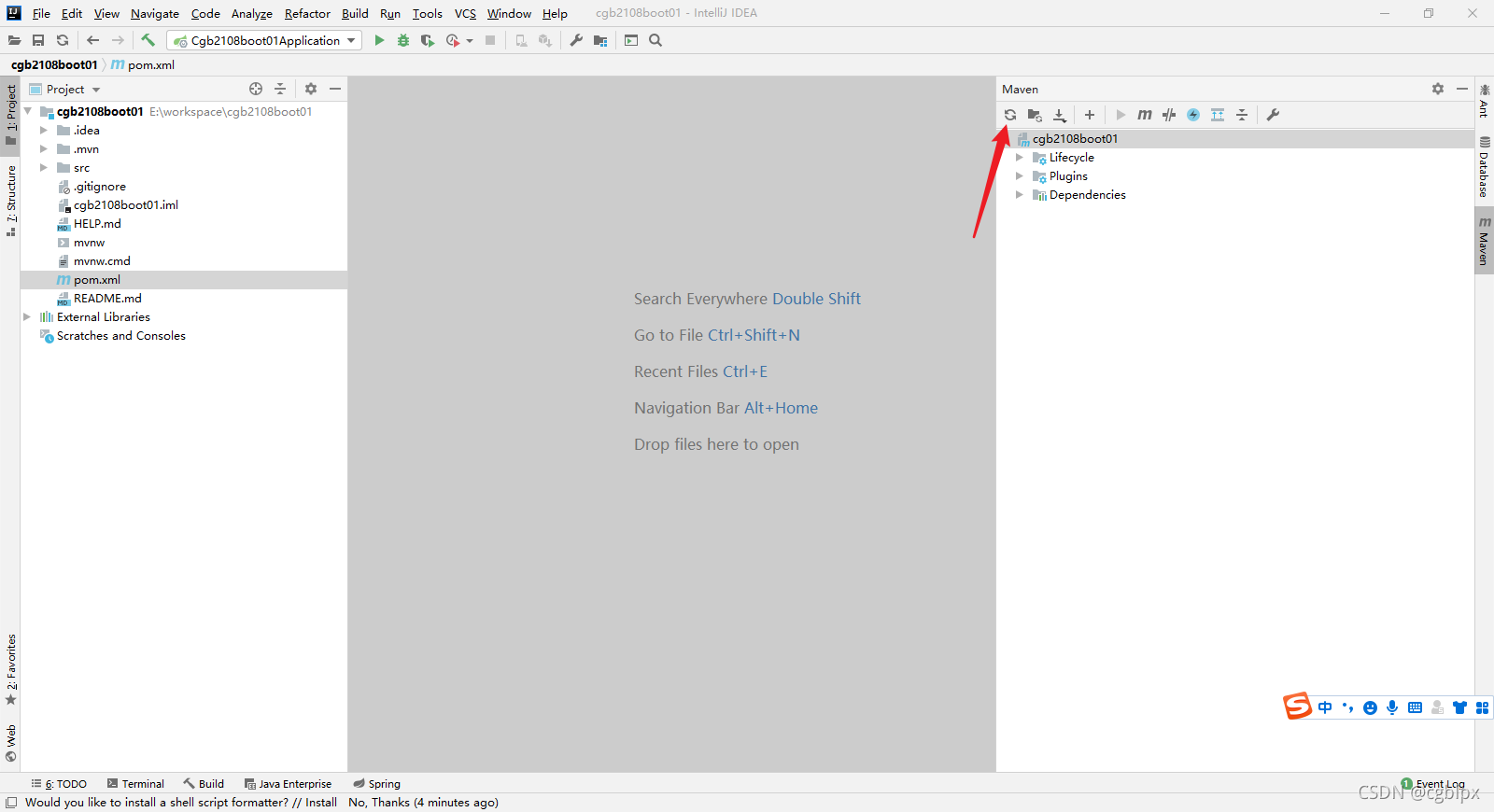Run Cgb2108boot01Application with green play icon
1494x812 pixels.
coord(379,40)
